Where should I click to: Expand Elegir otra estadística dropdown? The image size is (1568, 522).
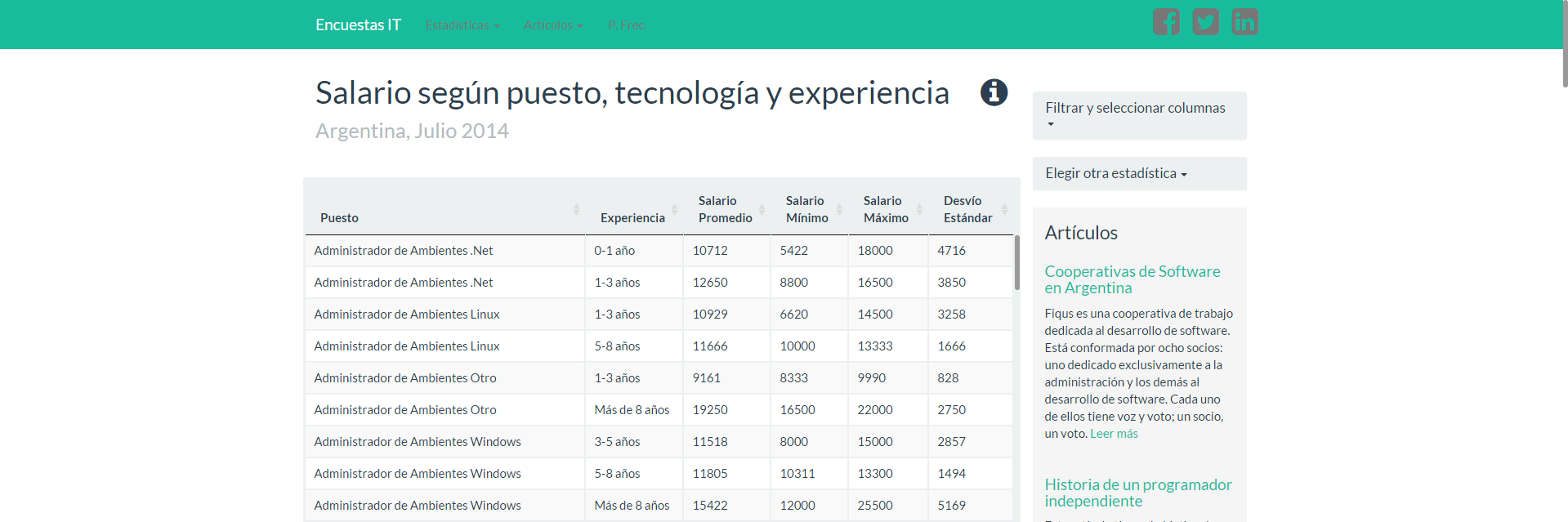1139,173
